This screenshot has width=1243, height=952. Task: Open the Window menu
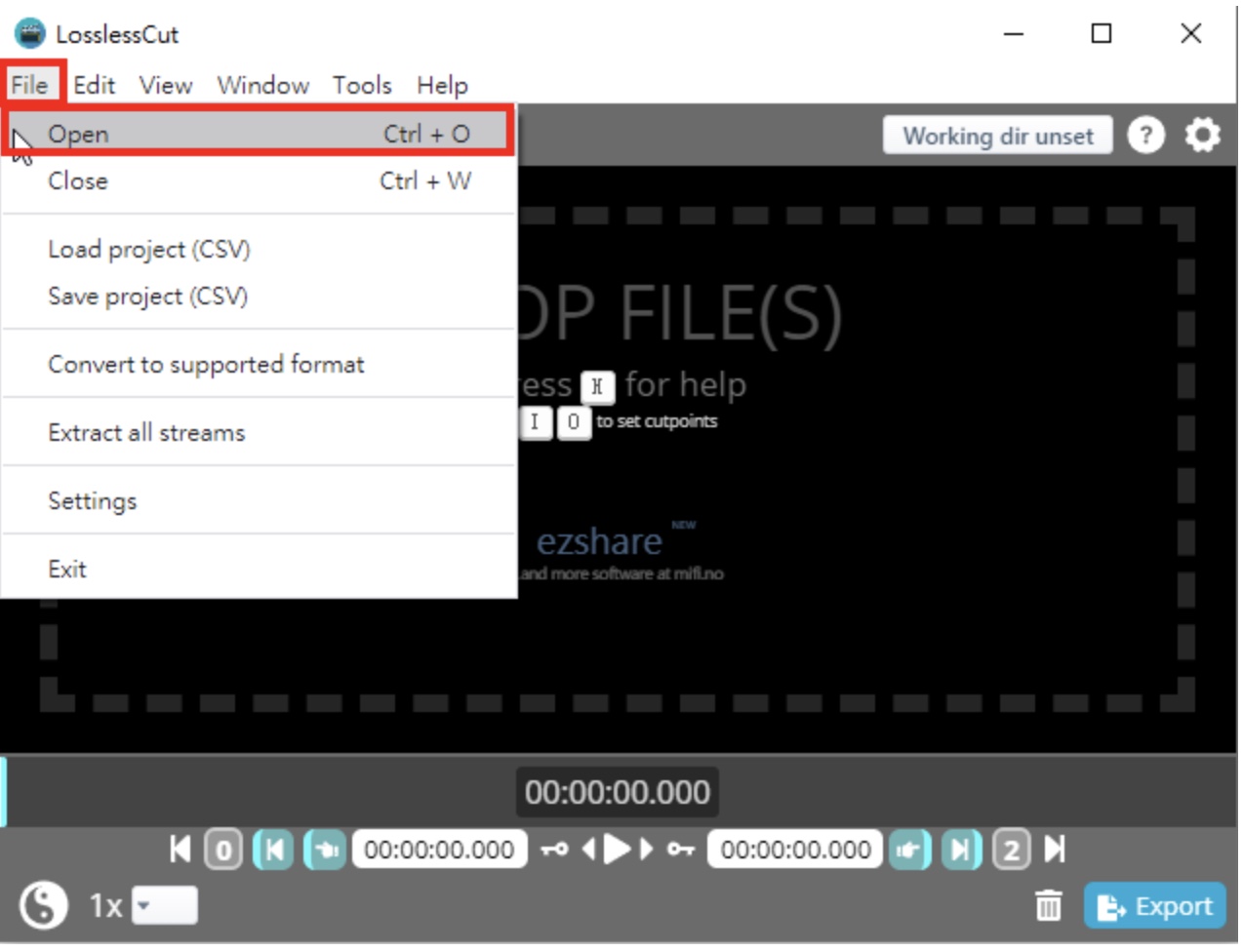(x=262, y=85)
